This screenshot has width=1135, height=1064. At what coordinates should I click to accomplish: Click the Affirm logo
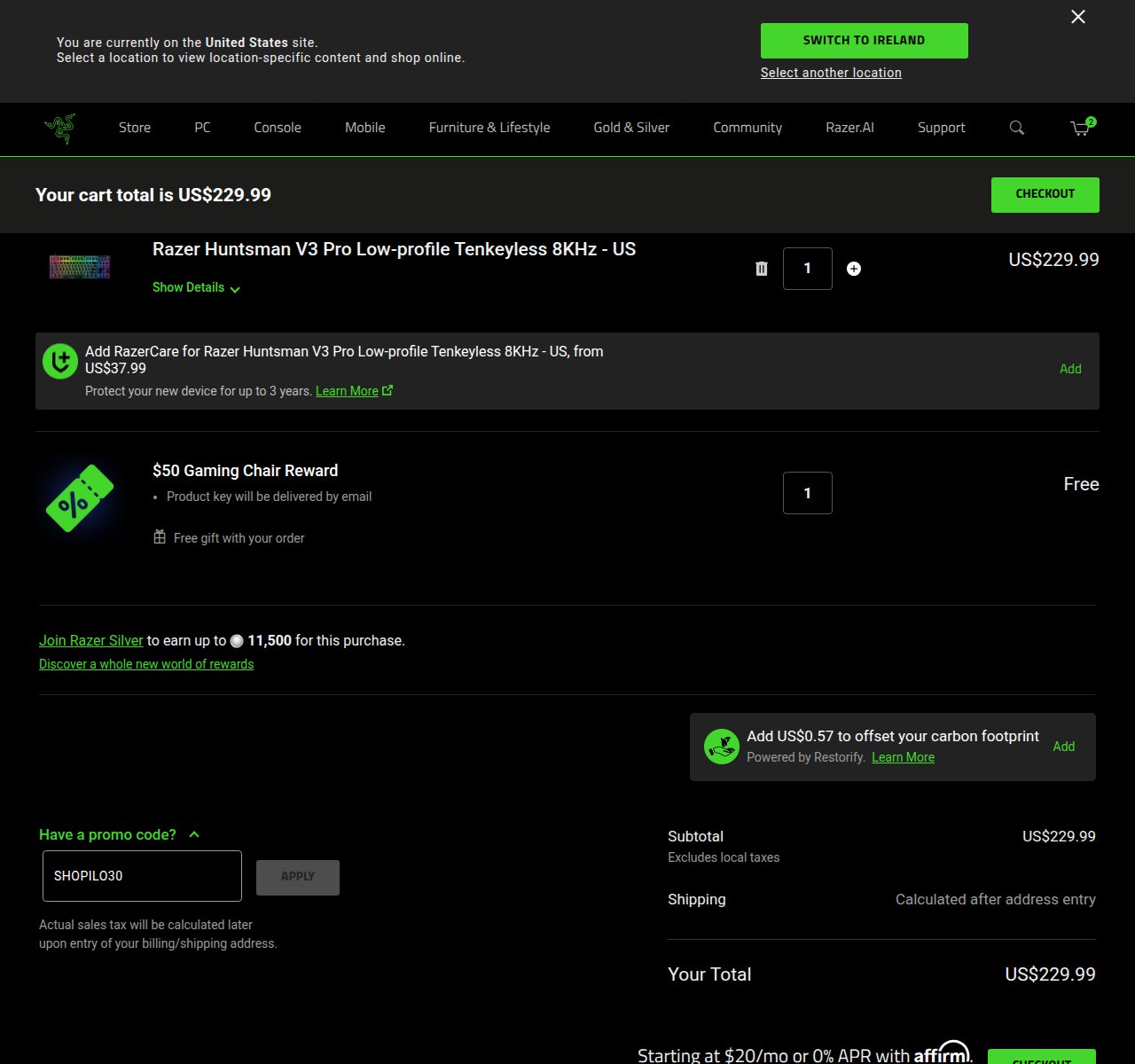pyautogui.click(x=943, y=1052)
